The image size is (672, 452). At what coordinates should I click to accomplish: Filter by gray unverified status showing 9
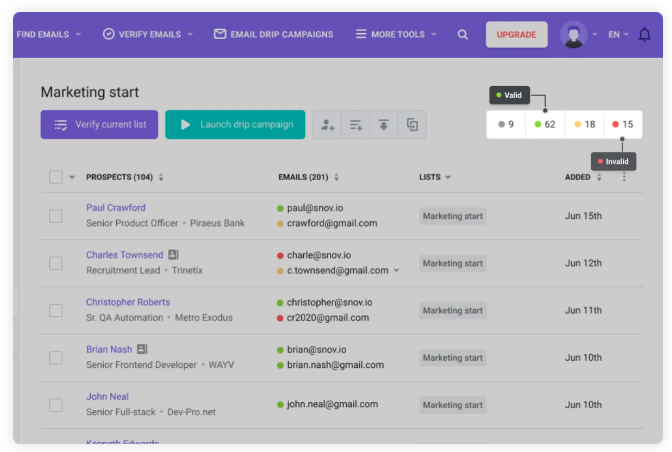pos(506,124)
